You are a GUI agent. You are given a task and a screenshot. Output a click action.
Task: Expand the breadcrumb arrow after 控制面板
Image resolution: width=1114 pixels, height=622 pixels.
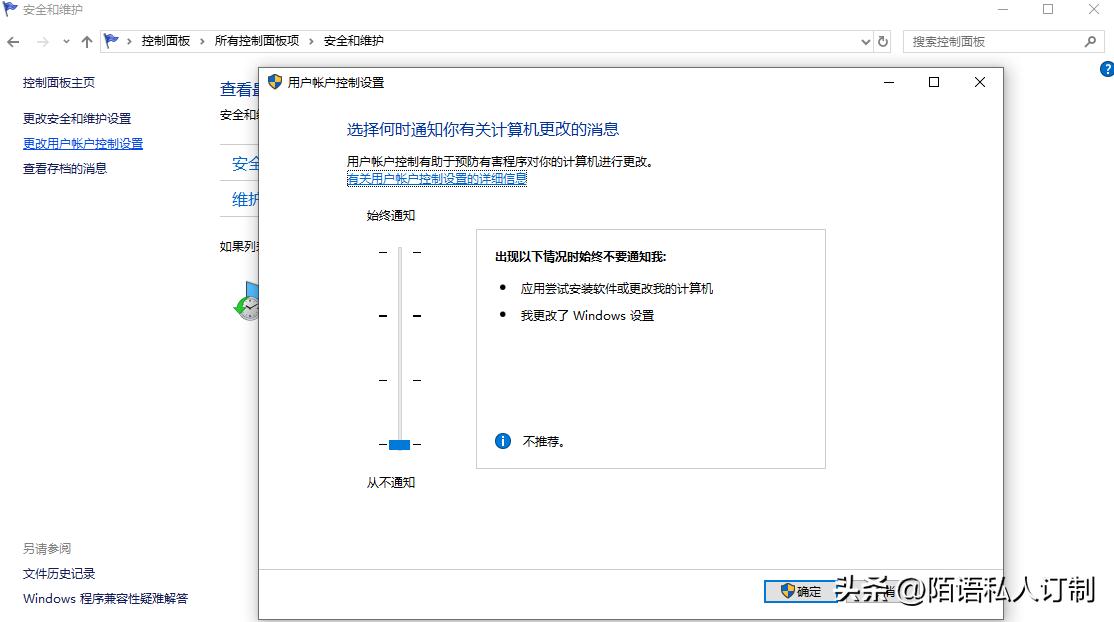(202, 41)
